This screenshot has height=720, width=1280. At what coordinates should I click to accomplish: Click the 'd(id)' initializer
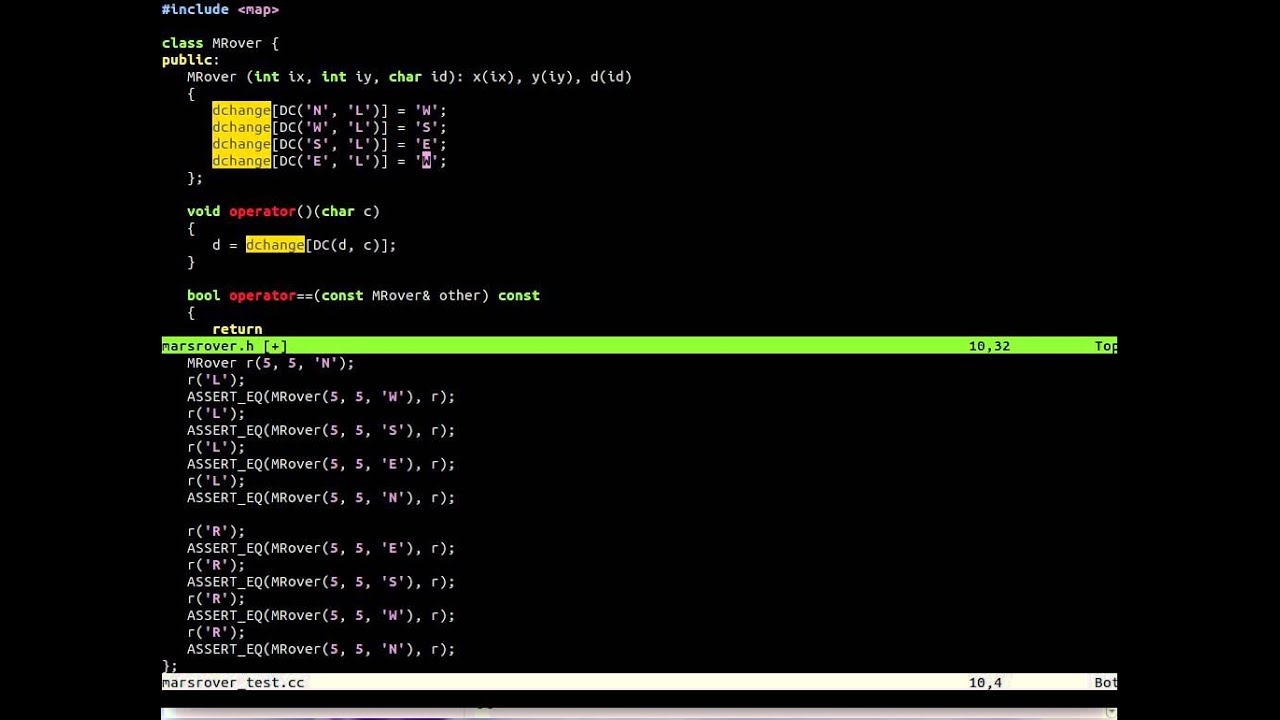pos(611,76)
